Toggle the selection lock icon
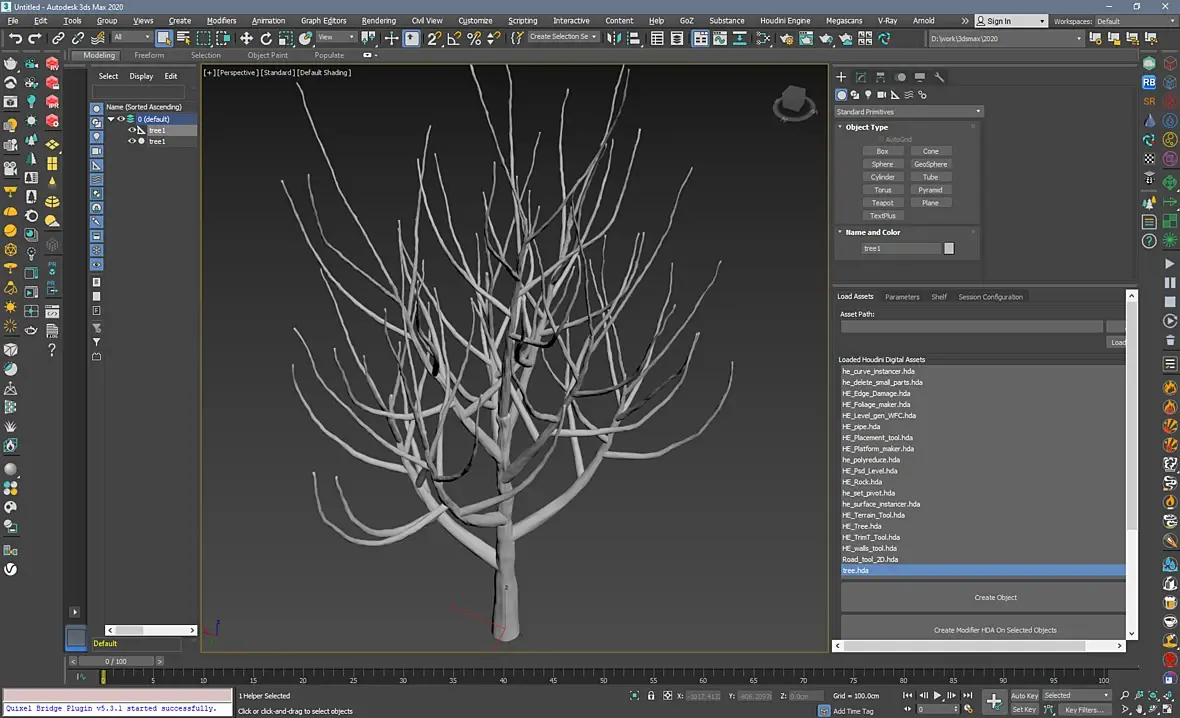1180x718 pixels. coord(652,696)
